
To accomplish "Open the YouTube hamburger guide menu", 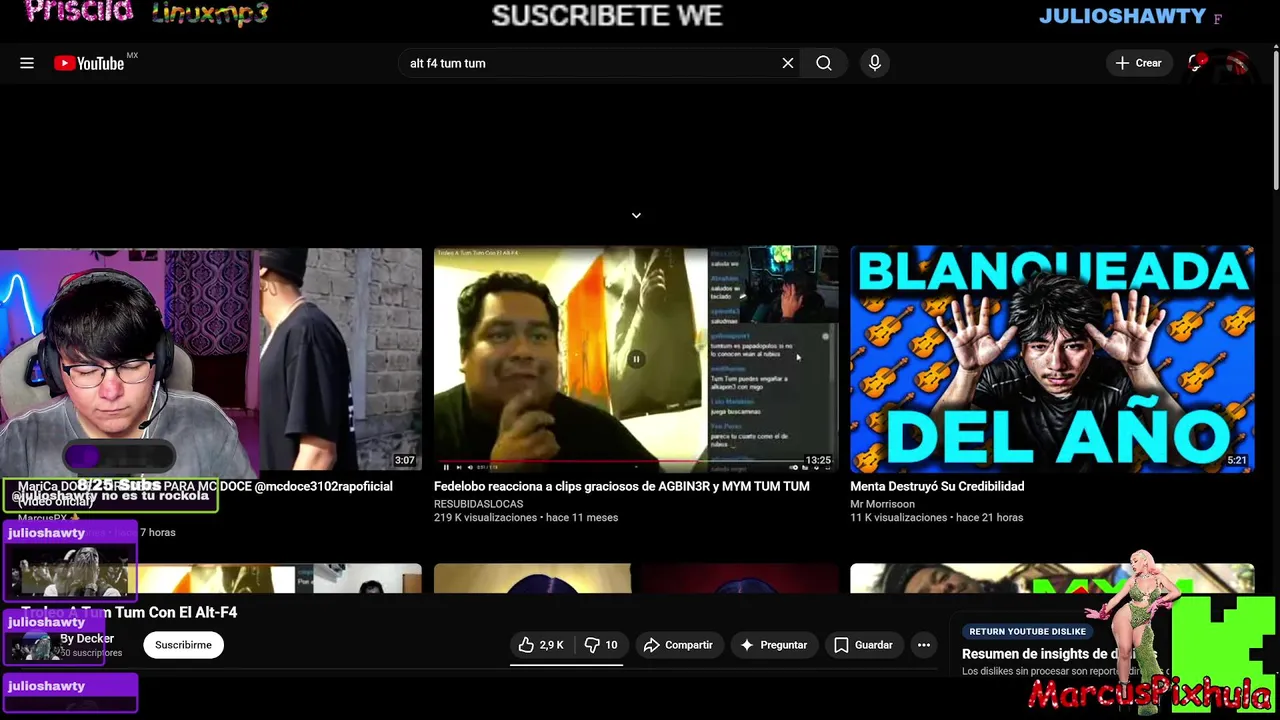I will (27, 63).
